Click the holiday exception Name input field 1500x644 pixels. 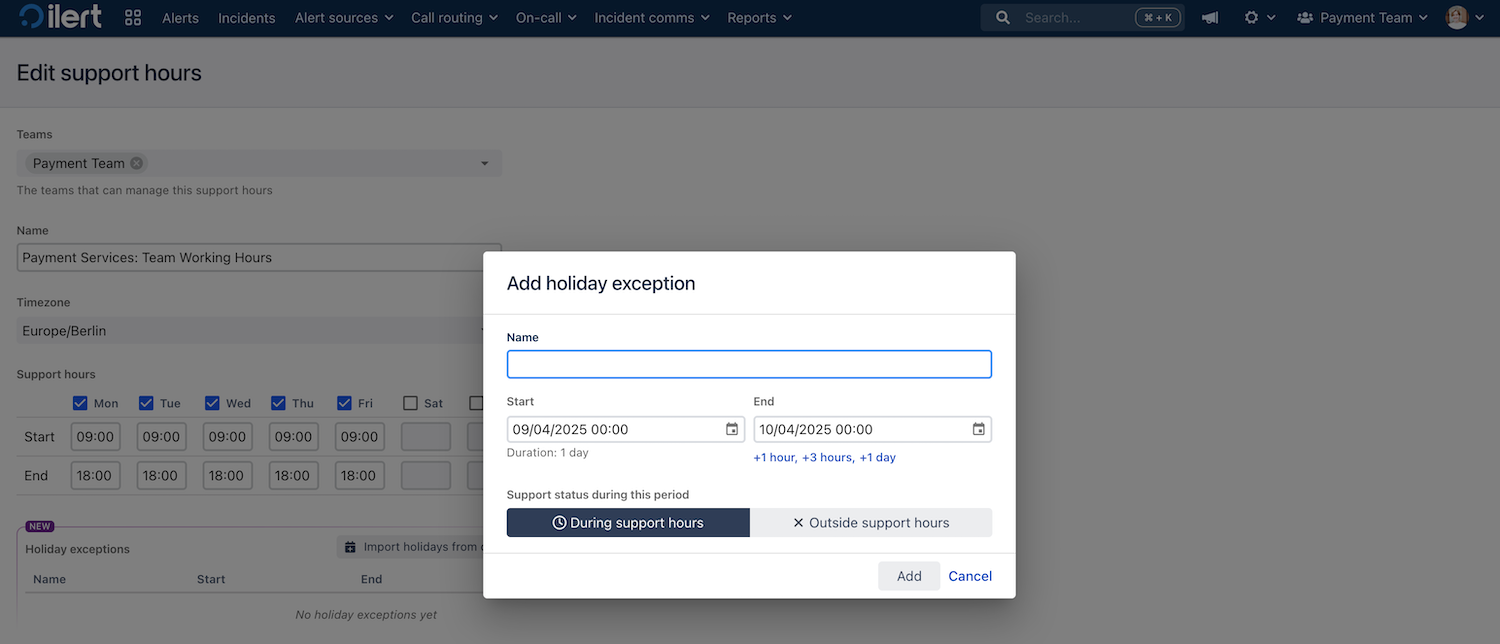click(749, 363)
